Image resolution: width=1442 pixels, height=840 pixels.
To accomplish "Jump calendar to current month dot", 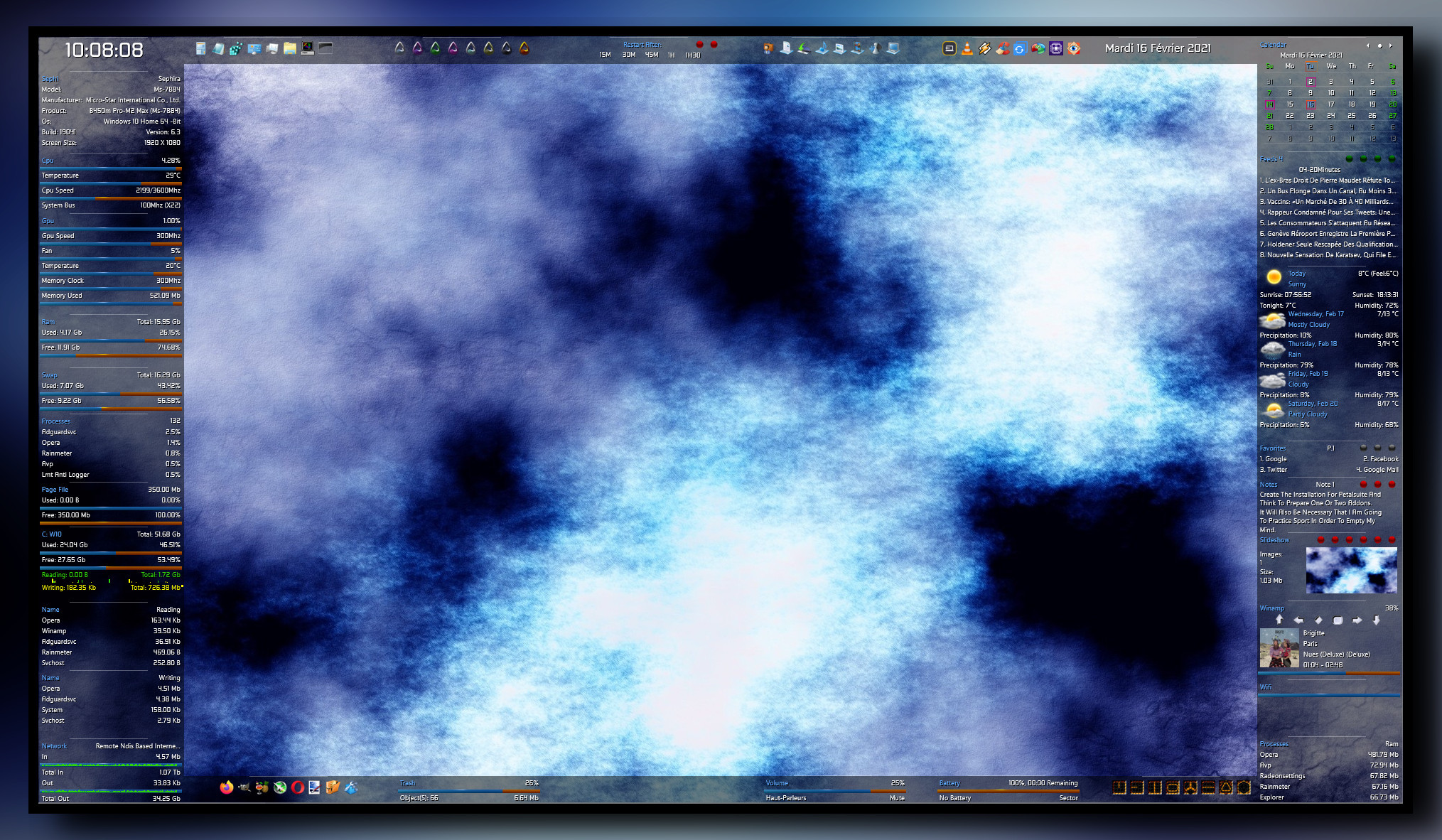I will [1379, 45].
